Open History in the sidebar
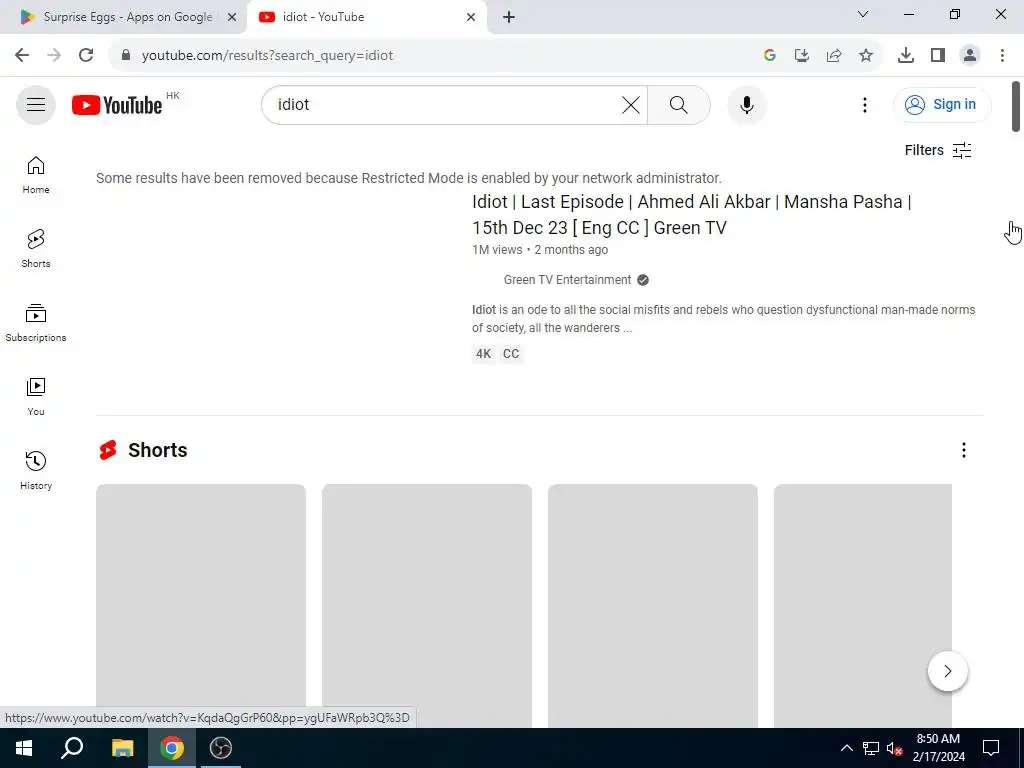The height and width of the screenshot is (768, 1024). coord(36,470)
